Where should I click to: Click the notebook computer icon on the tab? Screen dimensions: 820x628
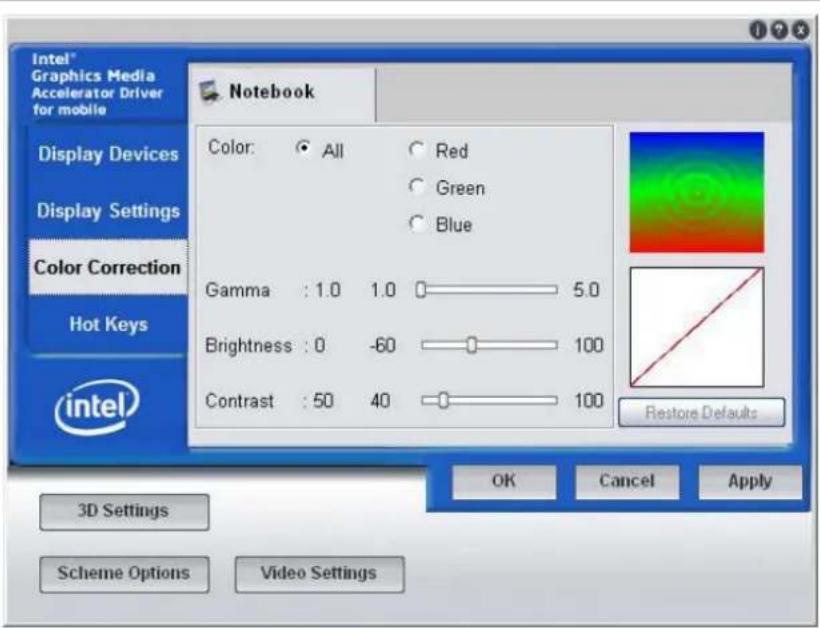pos(210,92)
